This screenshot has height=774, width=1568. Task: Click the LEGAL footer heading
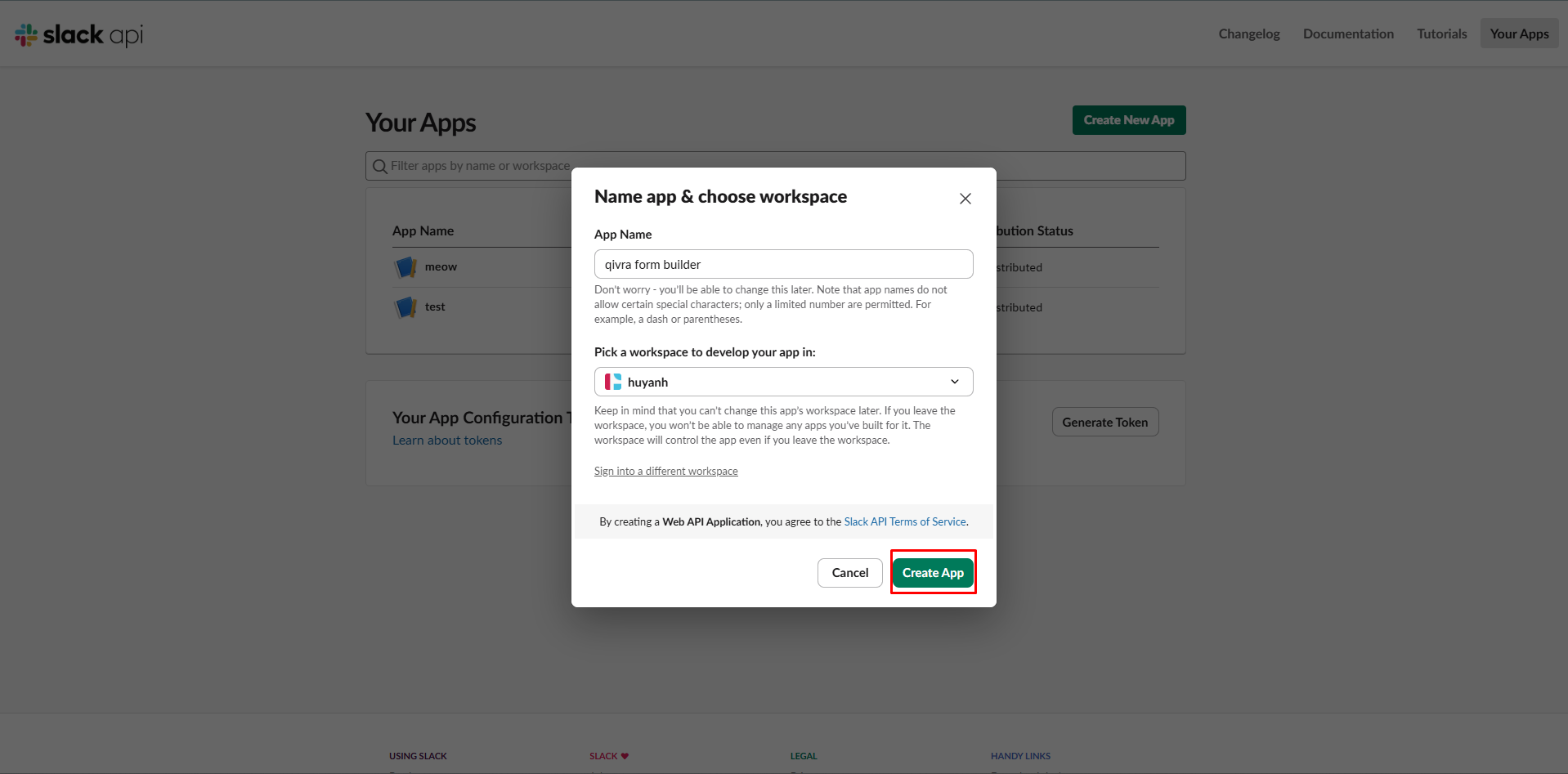coord(804,756)
